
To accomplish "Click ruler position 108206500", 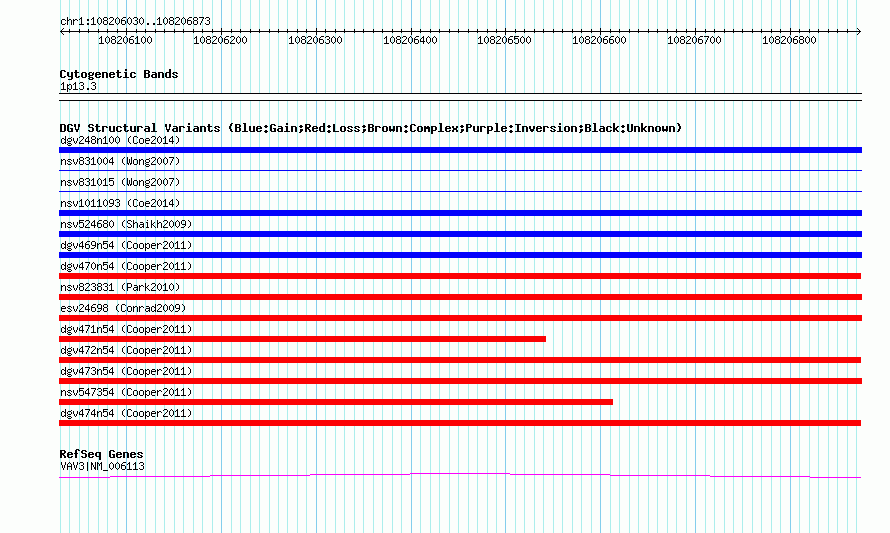I will coord(504,40).
